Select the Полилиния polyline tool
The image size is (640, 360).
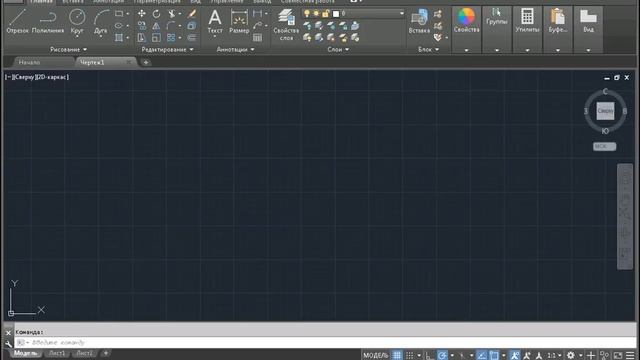(x=48, y=21)
